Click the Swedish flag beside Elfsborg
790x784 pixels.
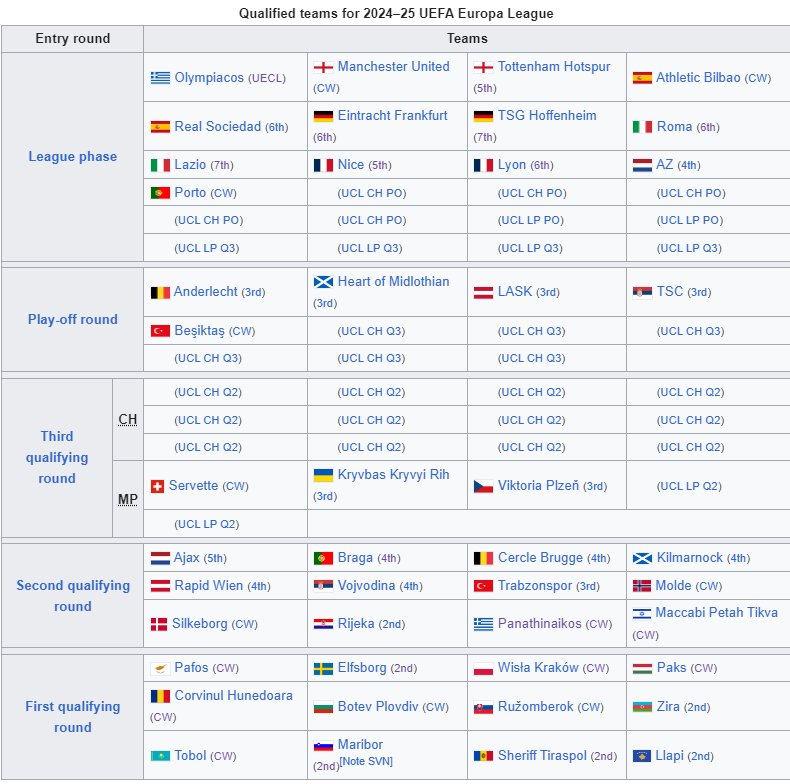point(323,668)
